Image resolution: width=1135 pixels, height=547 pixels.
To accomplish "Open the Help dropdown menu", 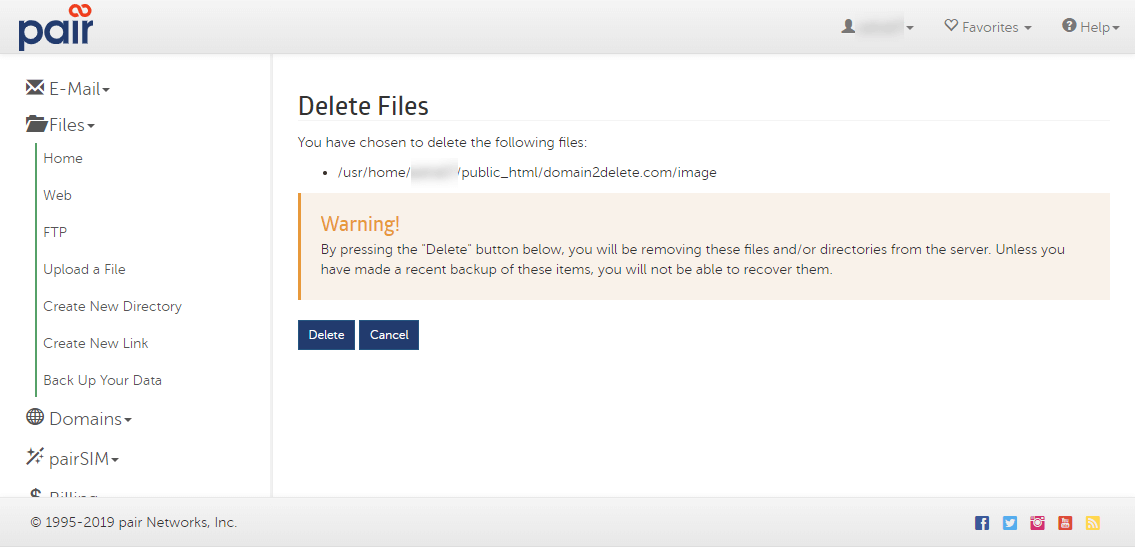I will [1090, 27].
